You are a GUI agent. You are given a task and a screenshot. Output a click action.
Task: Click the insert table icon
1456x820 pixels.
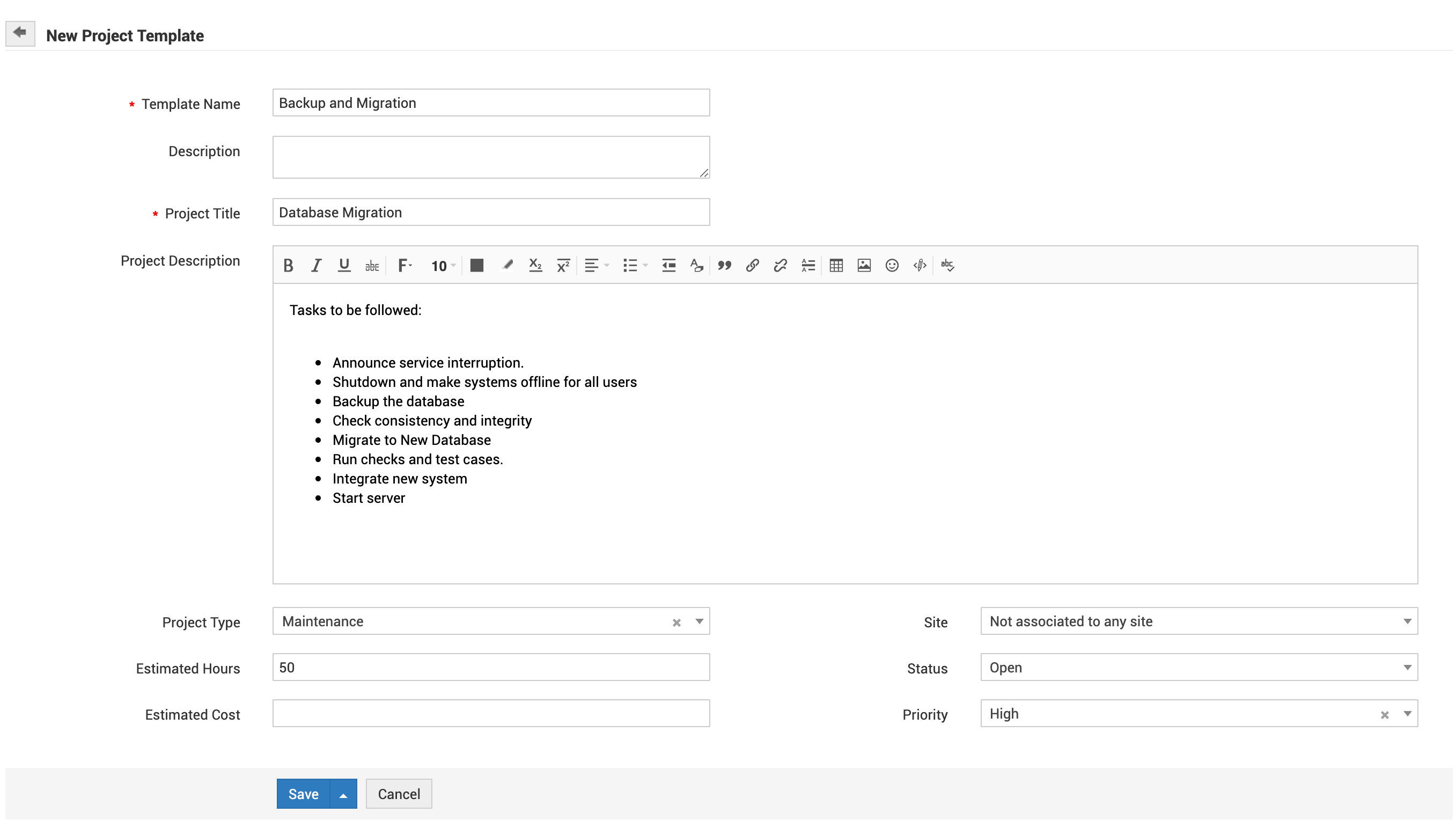pyautogui.click(x=836, y=265)
